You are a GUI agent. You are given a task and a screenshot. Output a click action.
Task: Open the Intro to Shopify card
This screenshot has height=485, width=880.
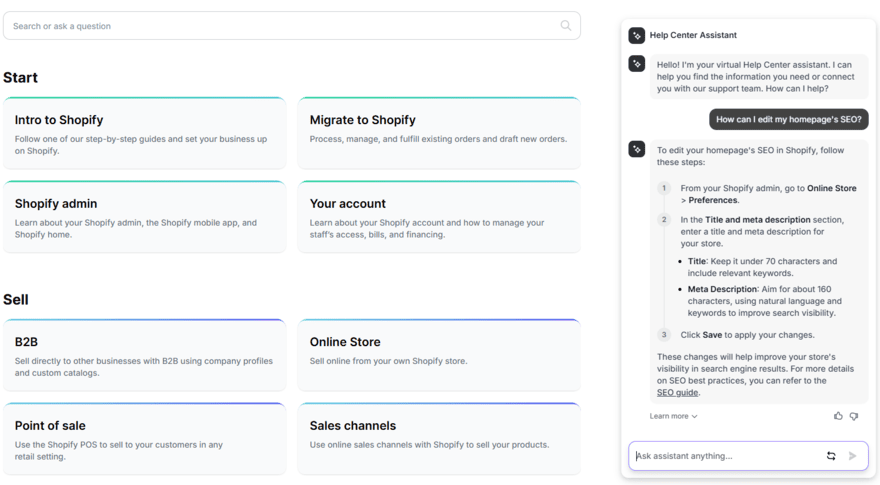click(144, 132)
